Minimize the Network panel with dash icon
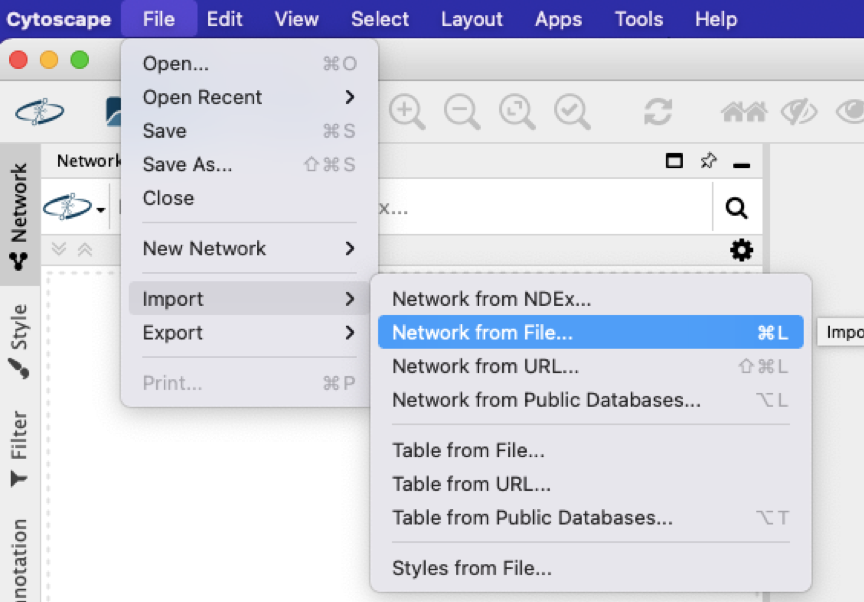The image size is (864, 602). click(742, 165)
